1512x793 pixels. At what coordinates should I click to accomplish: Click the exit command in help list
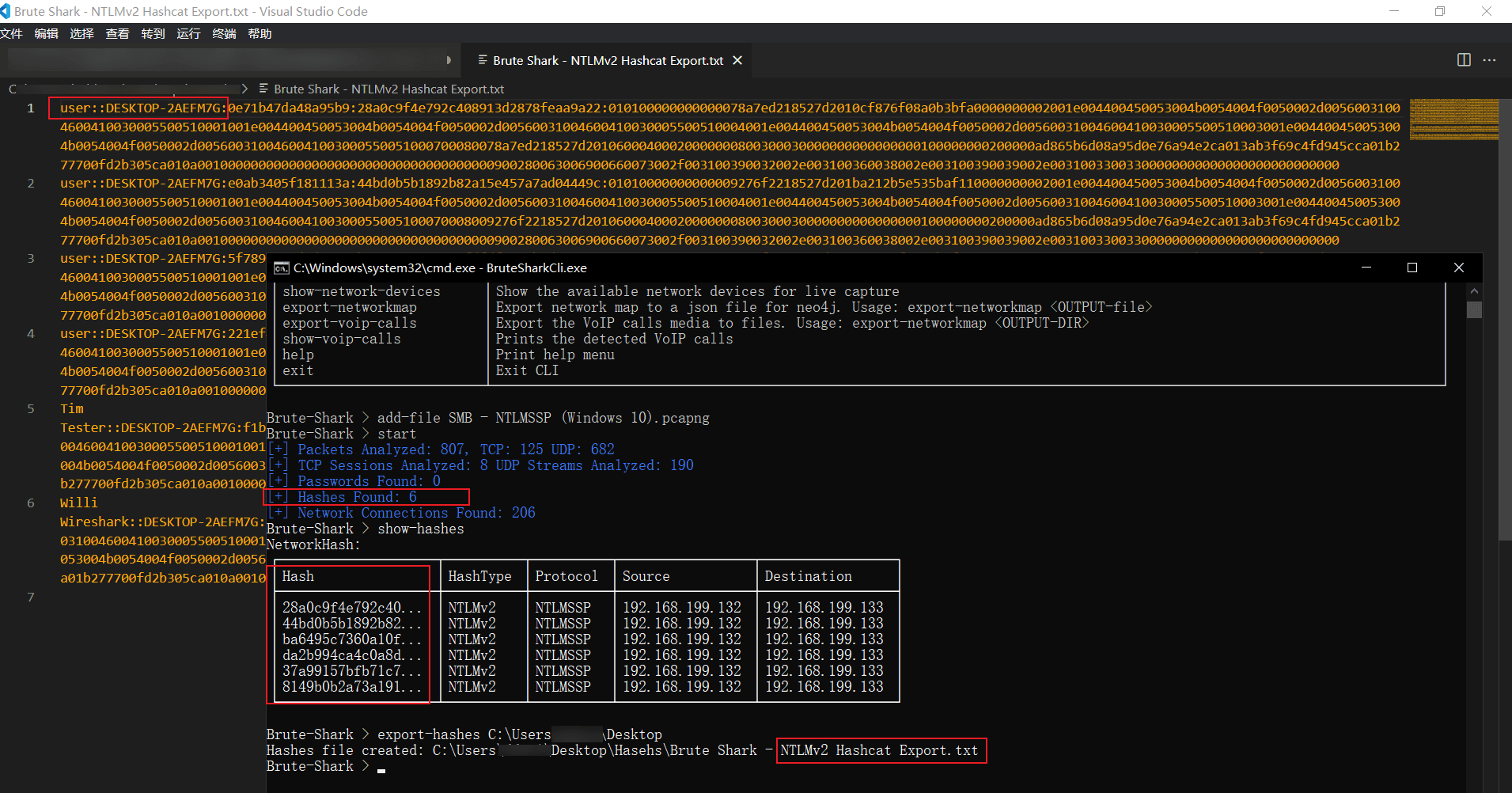pyautogui.click(x=298, y=370)
